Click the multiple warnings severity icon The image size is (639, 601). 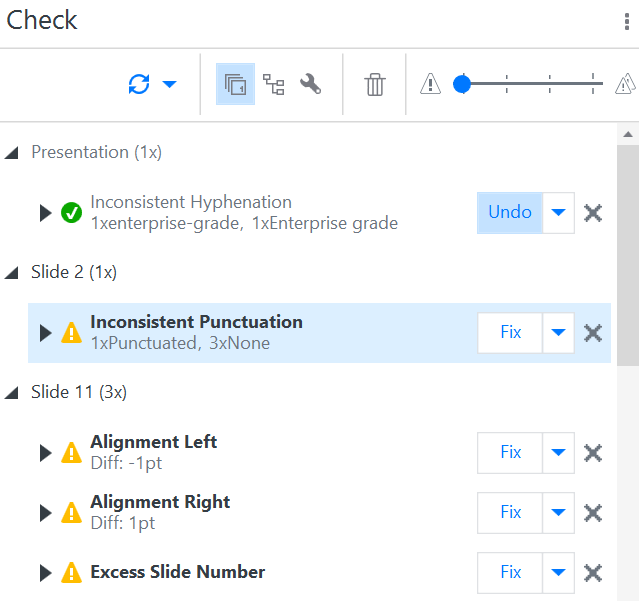click(x=625, y=84)
